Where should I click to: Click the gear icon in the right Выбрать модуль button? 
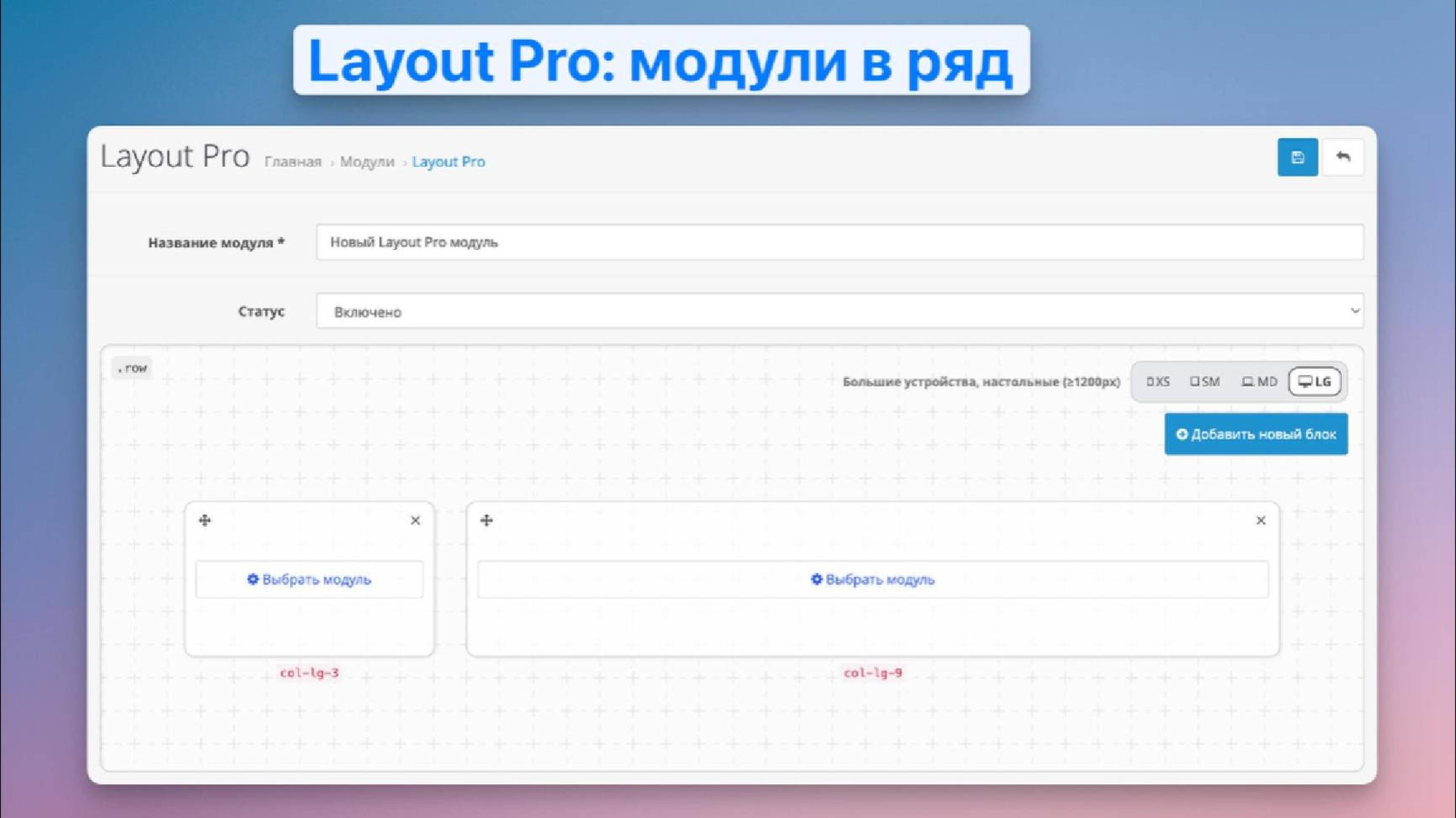pyautogui.click(x=816, y=579)
